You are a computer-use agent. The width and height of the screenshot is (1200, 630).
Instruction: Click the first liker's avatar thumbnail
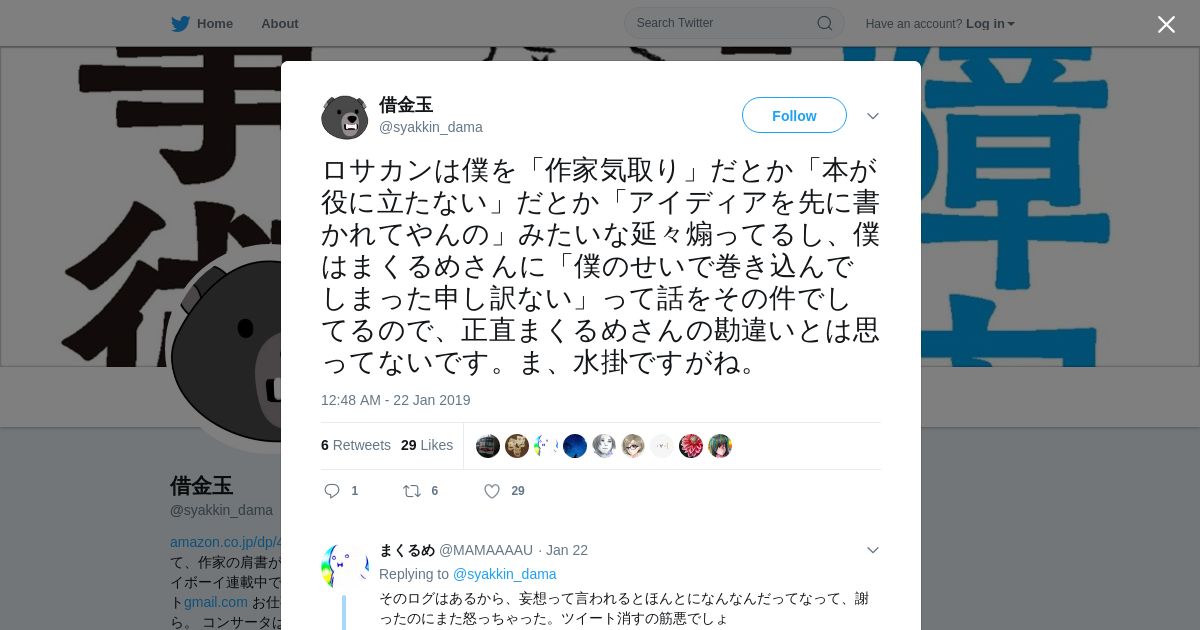coord(488,446)
